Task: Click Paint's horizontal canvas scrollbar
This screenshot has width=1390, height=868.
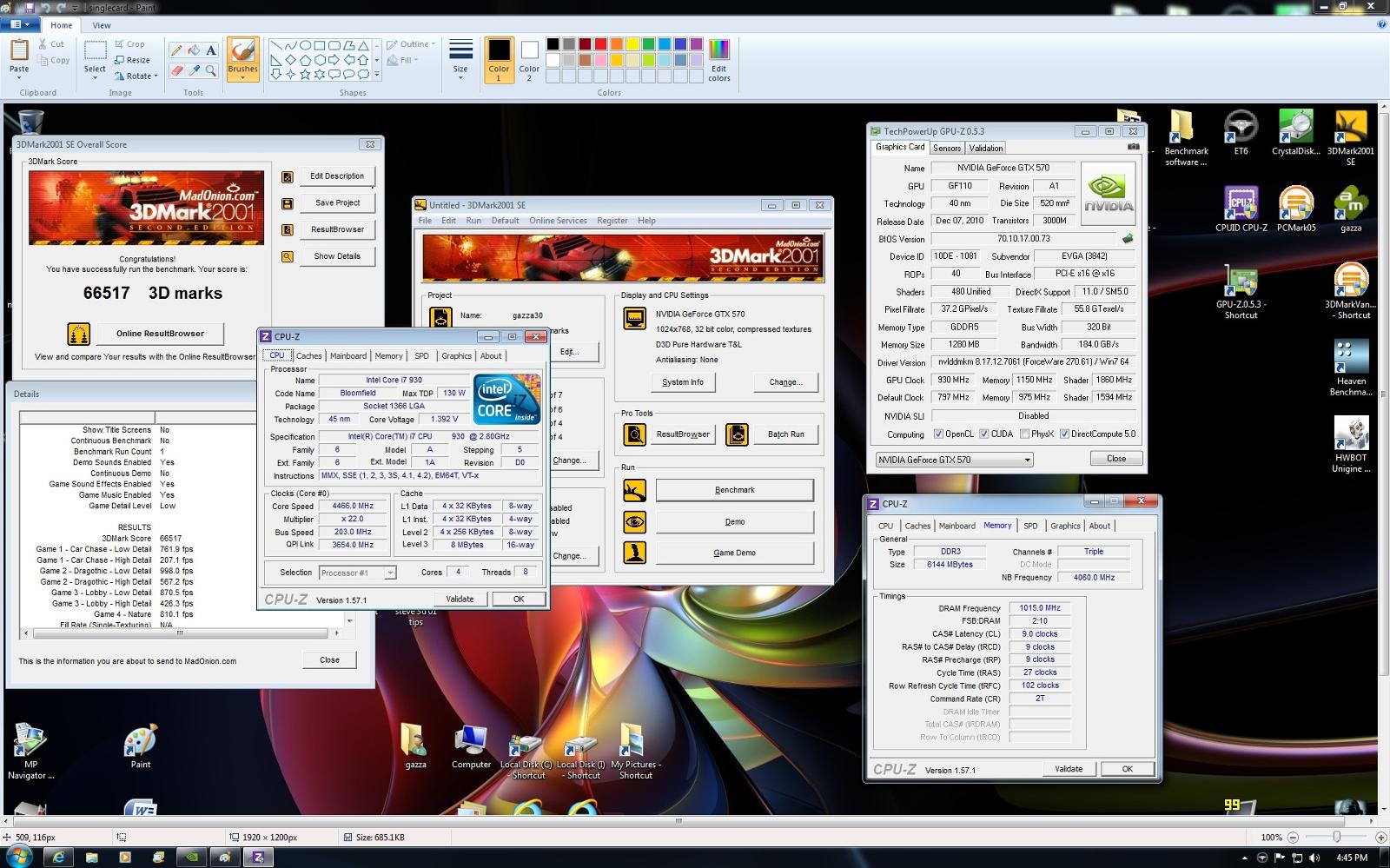Action: tap(678, 820)
